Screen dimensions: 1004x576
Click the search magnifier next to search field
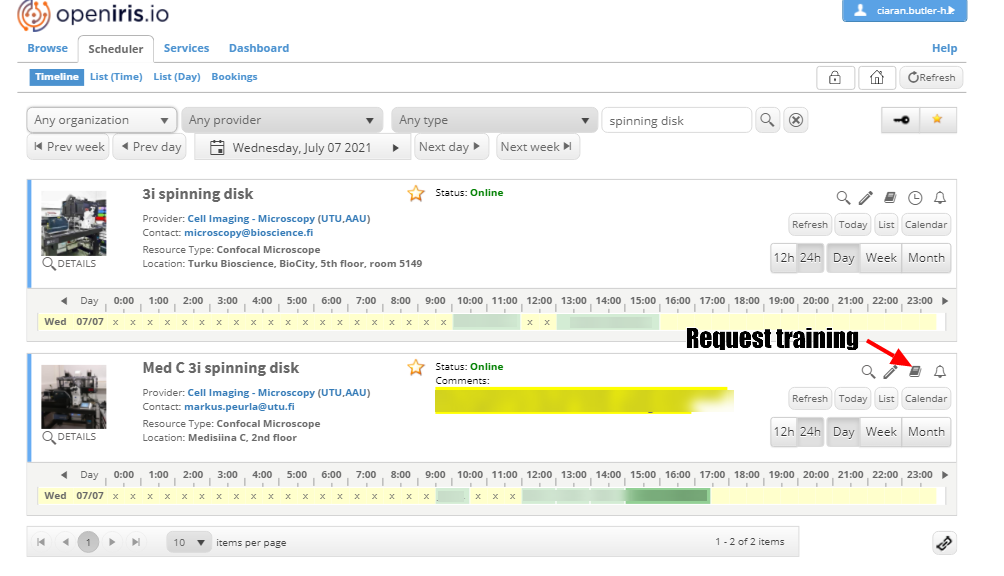[x=767, y=120]
